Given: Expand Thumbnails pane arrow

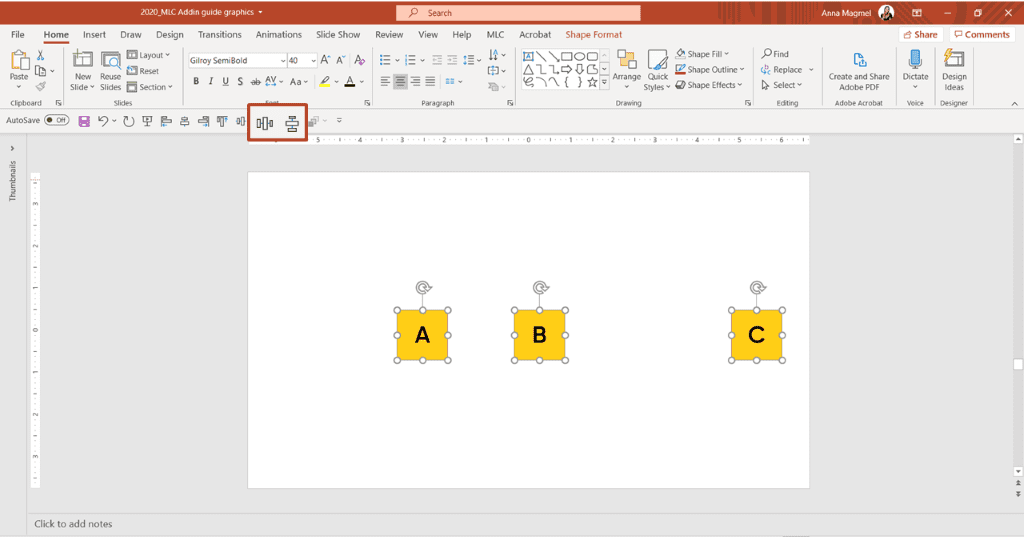Looking at the screenshot, I should point(12,149).
